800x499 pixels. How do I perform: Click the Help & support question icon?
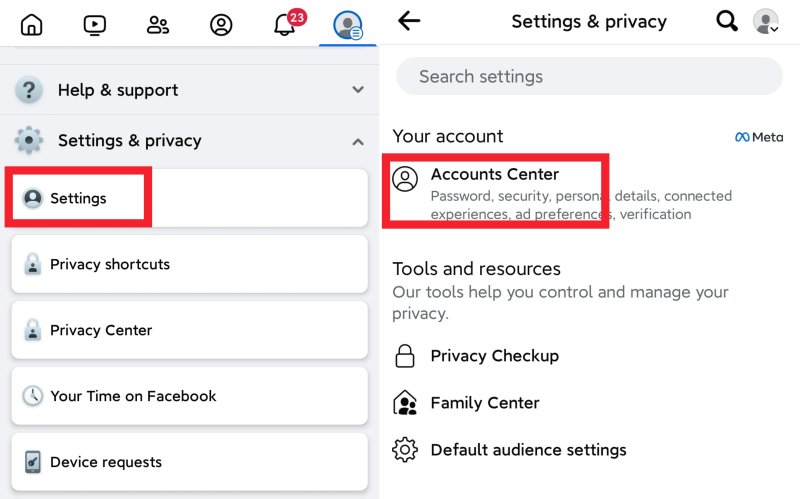(29, 90)
